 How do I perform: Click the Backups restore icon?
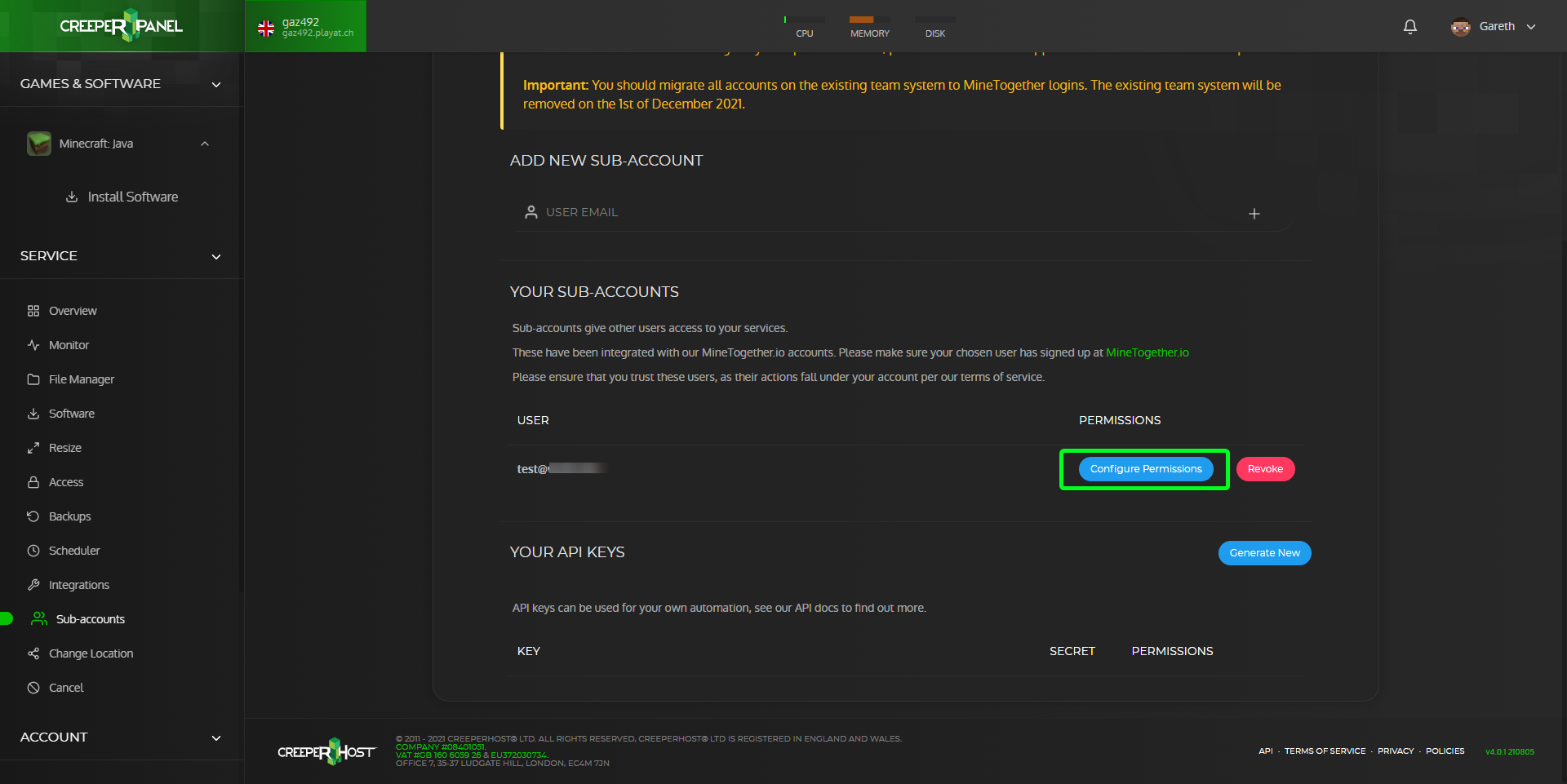pyautogui.click(x=33, y=516)
